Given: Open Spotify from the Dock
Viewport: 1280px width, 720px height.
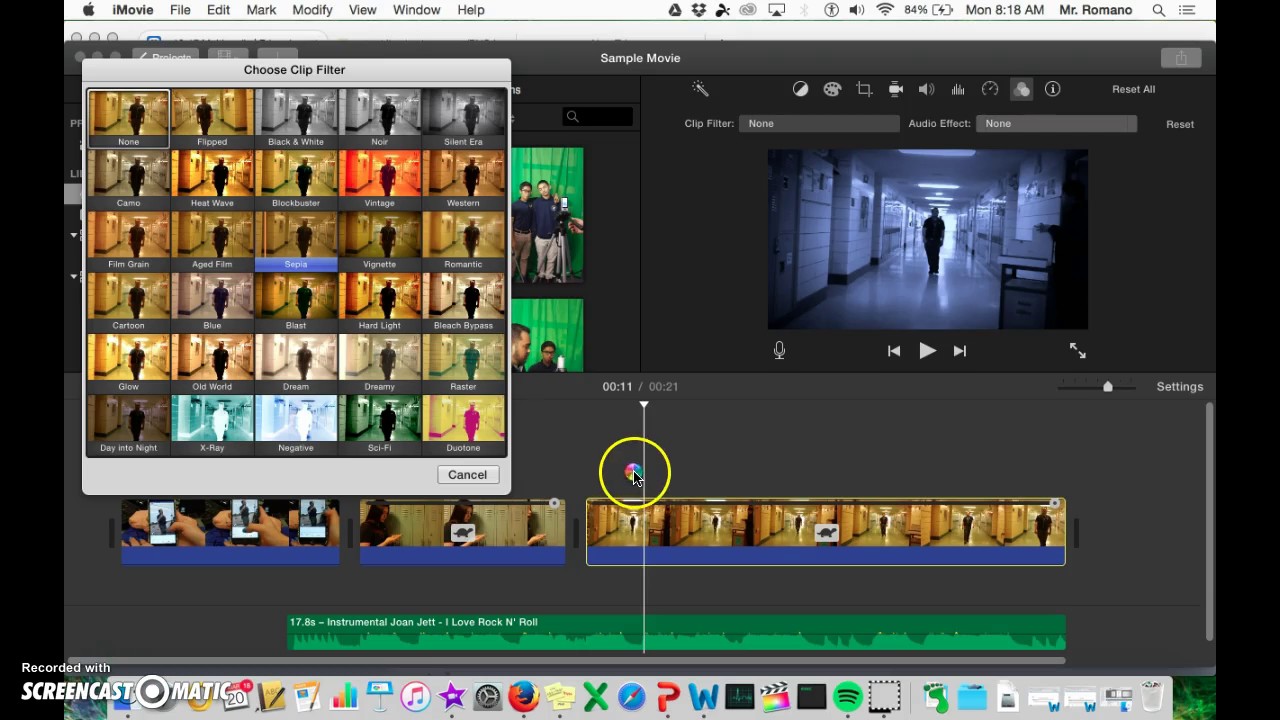Looking at the screenshot, I should [848, 696].
